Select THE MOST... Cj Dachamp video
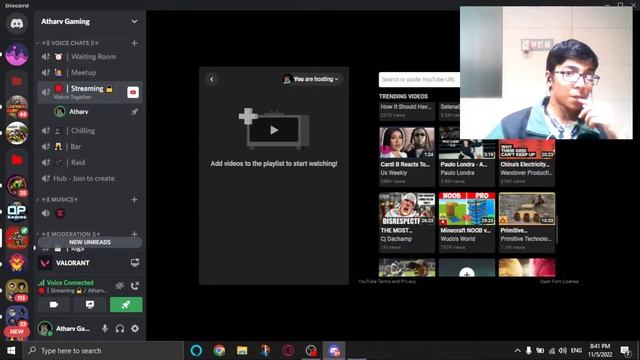The image size is (640, 360). click(x=407, y=222)
